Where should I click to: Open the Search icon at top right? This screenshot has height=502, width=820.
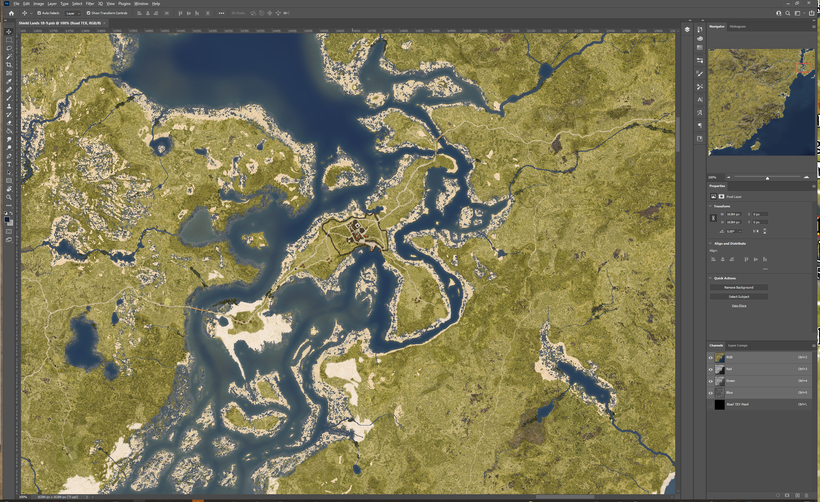(x=790, y=13)
